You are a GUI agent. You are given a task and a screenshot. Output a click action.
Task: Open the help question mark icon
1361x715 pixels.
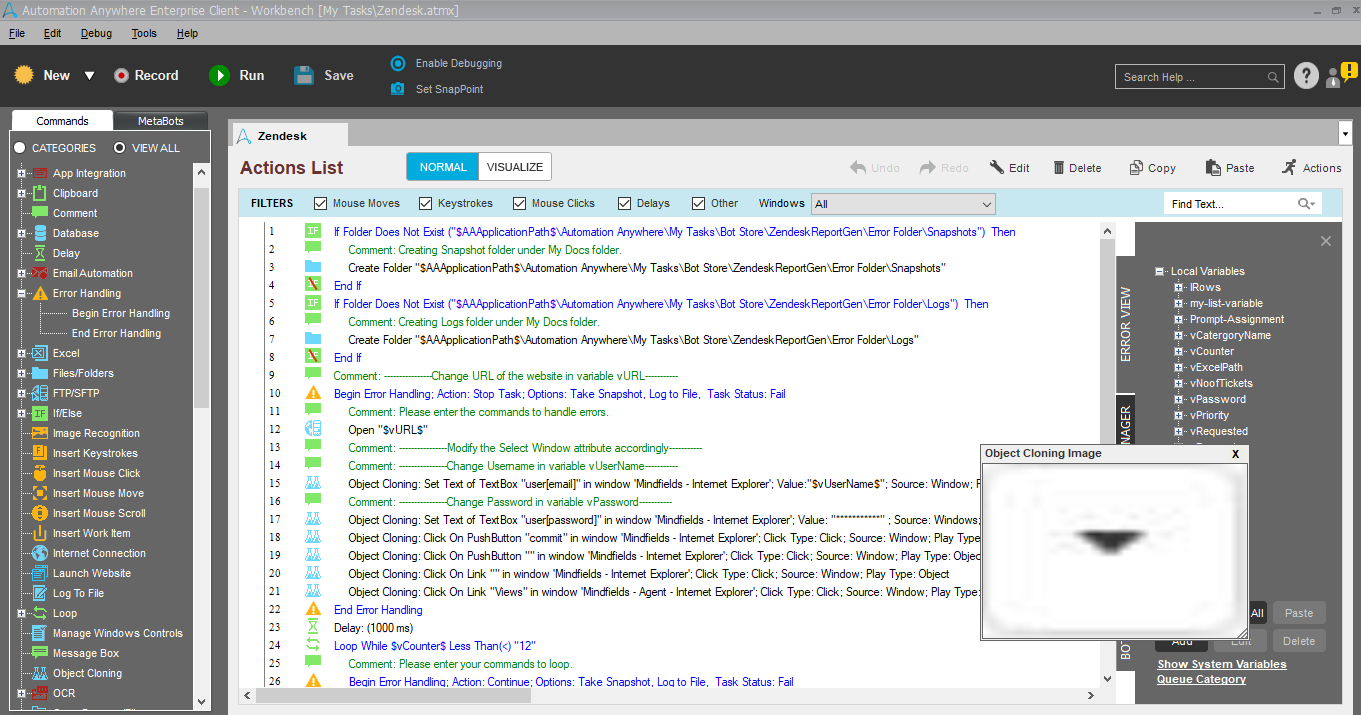pos(1306,76)
